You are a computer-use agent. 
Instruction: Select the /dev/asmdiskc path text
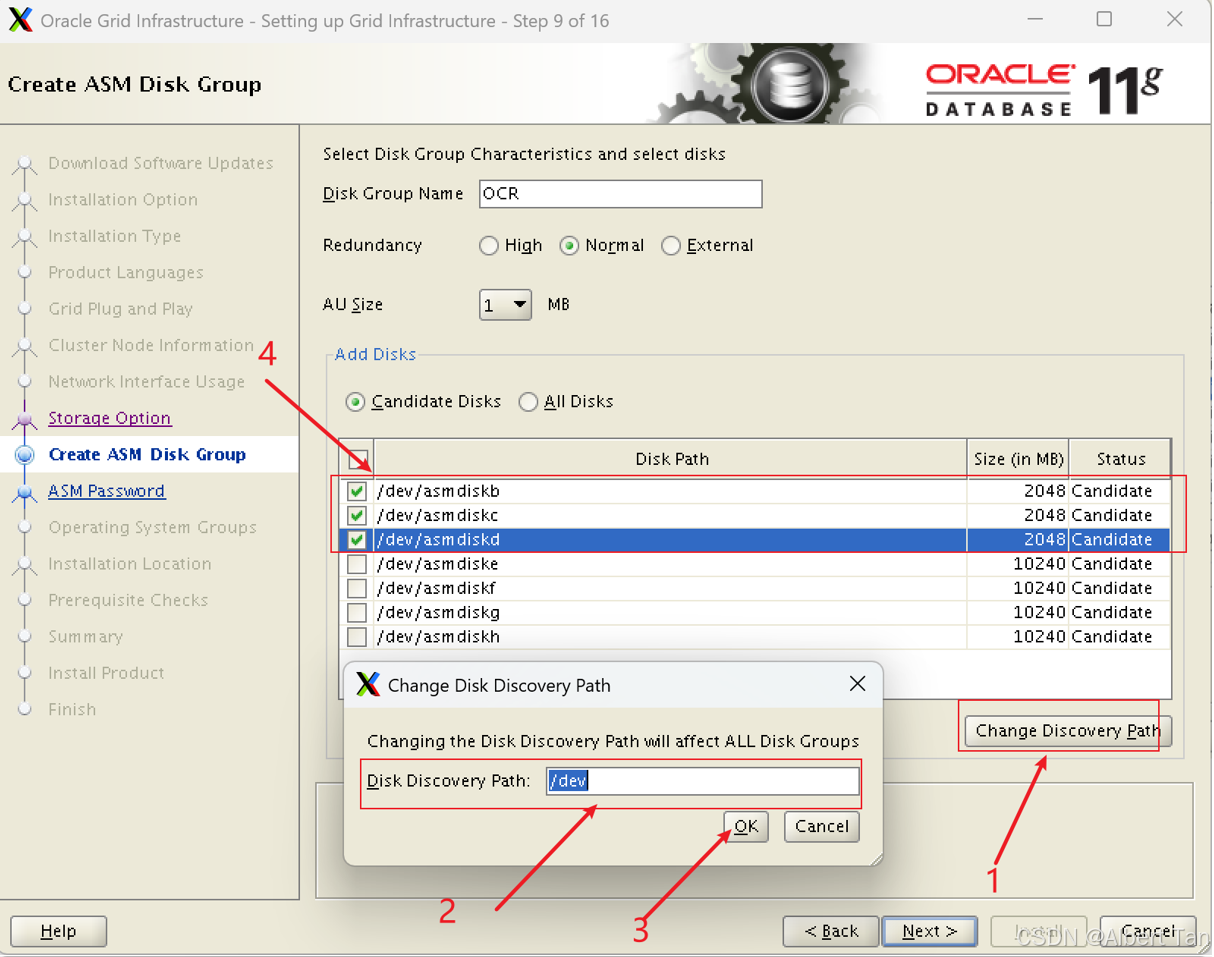pos(437,515)
